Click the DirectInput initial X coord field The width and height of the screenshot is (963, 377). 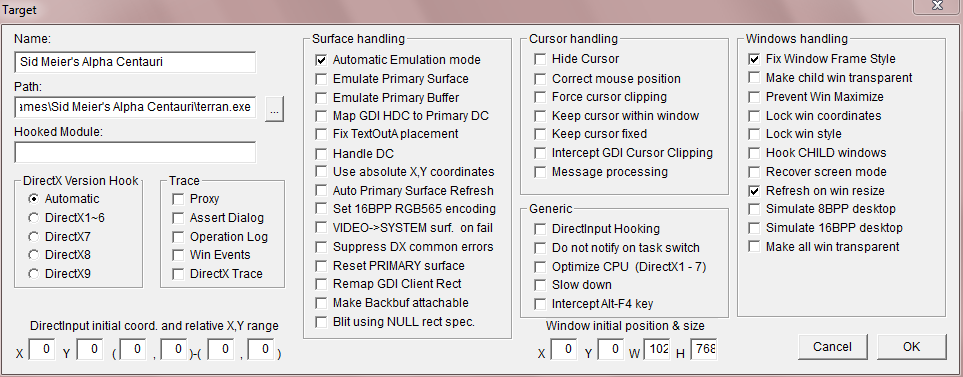(x=42, y=349)
